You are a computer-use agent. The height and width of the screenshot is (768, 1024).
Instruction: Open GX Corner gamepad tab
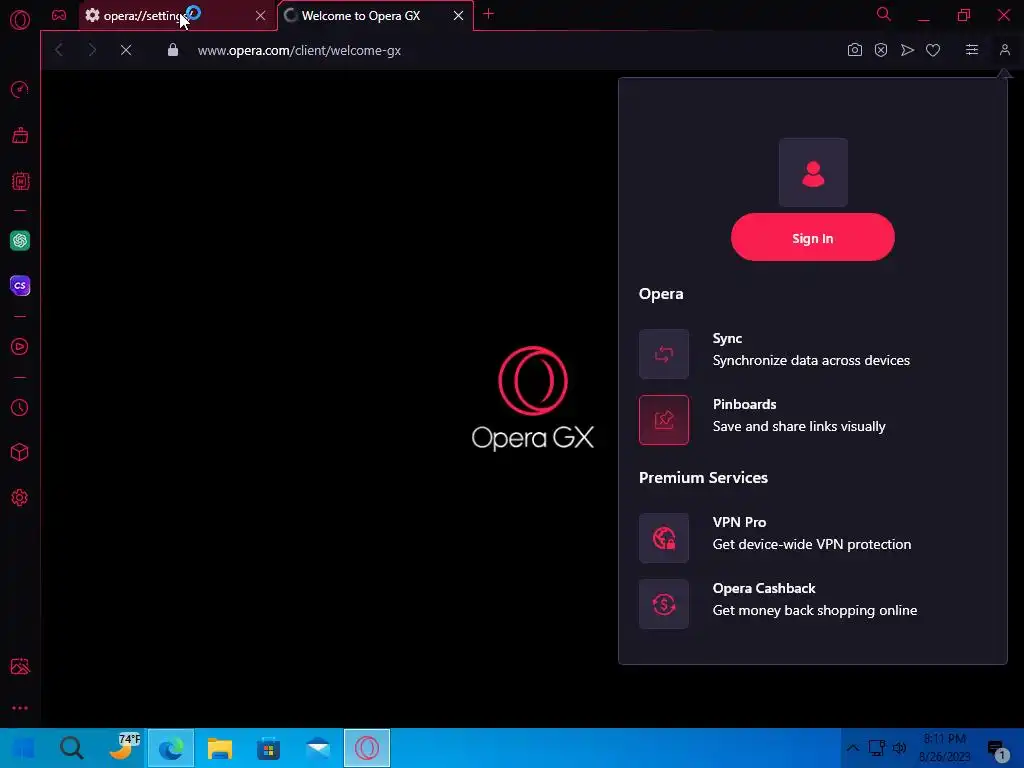(59, 15)
